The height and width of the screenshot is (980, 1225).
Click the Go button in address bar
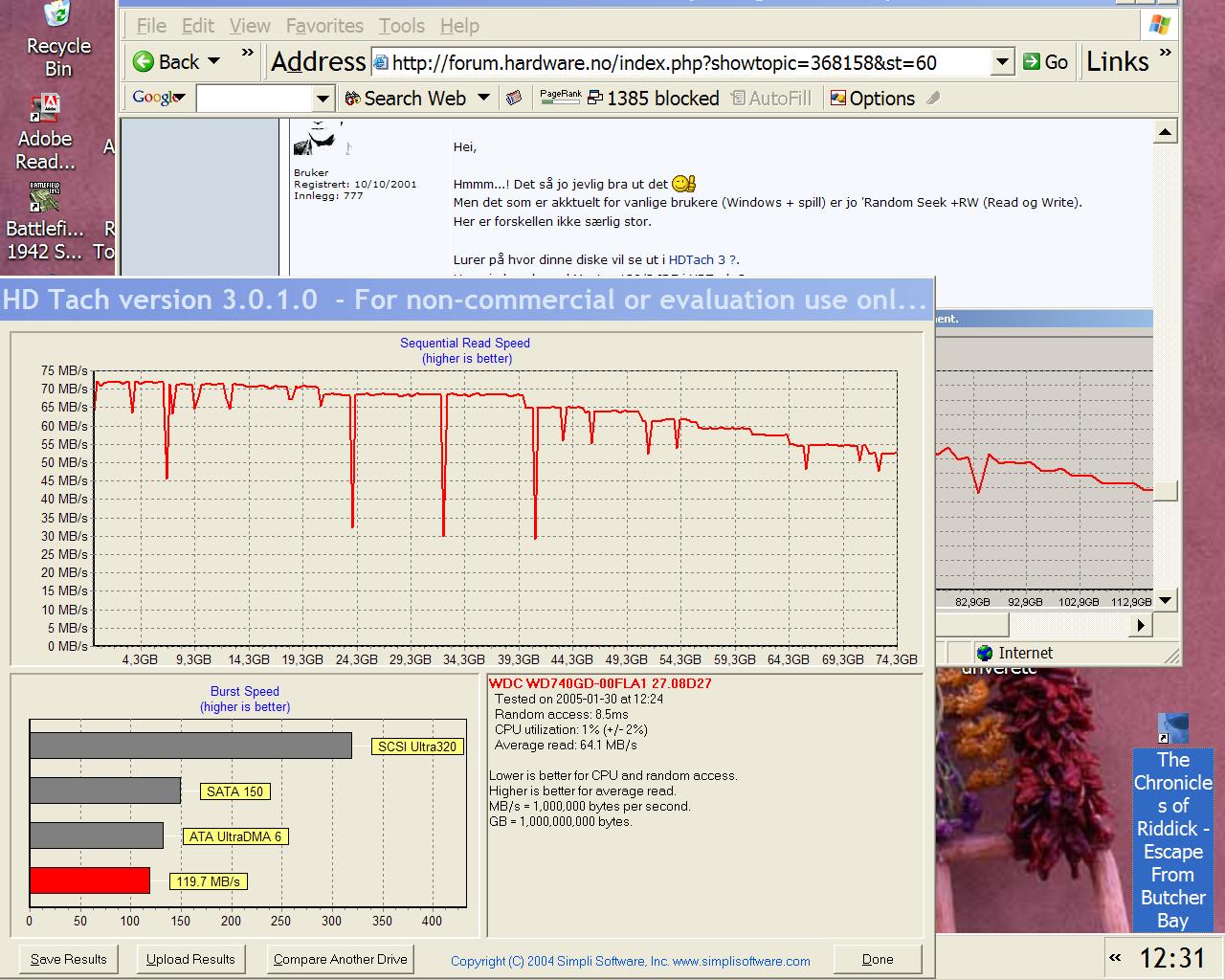[x=1045, y=62]
